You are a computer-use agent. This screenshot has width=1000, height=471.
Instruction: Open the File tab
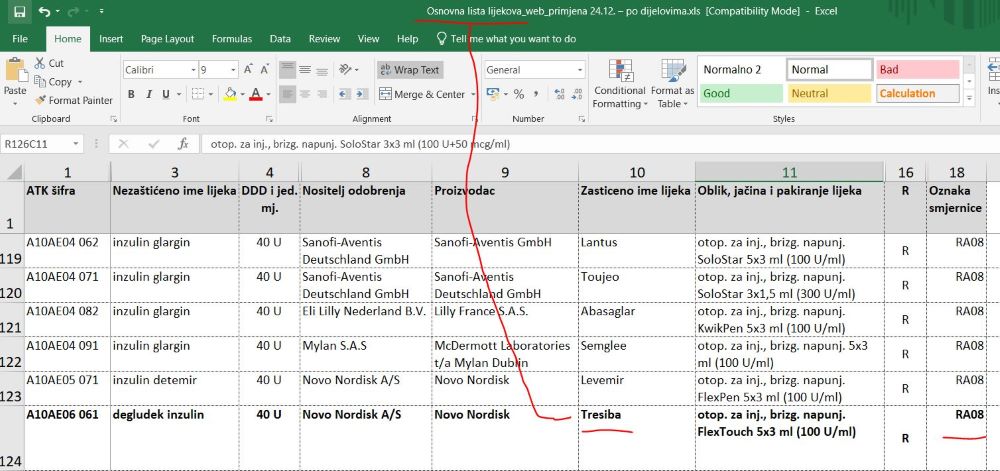tap(20, 39)
